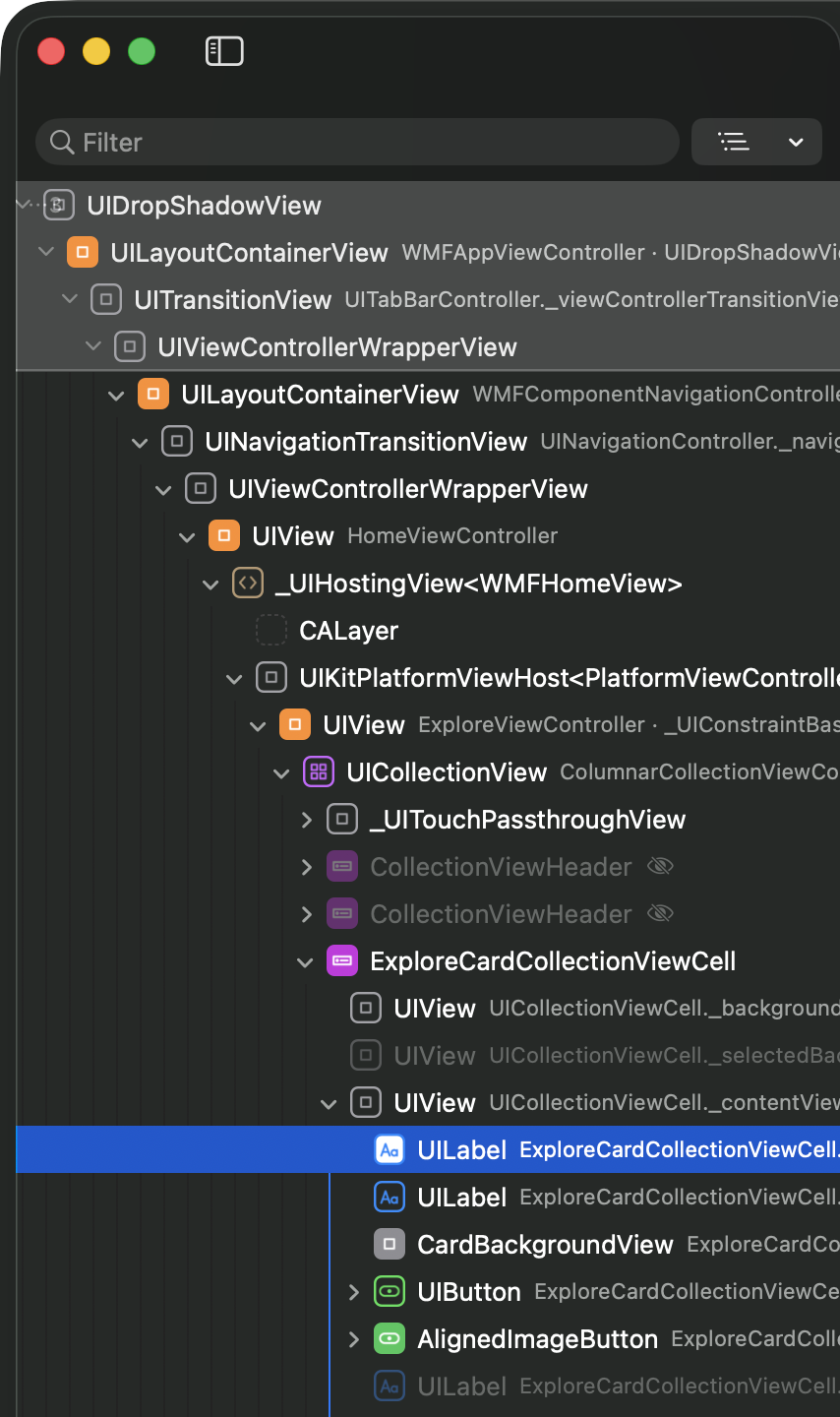Select ColumnarCollectionViewCo... label text
The width and height of the screenshot is (840, 1417).
click(x=699, y=772)
